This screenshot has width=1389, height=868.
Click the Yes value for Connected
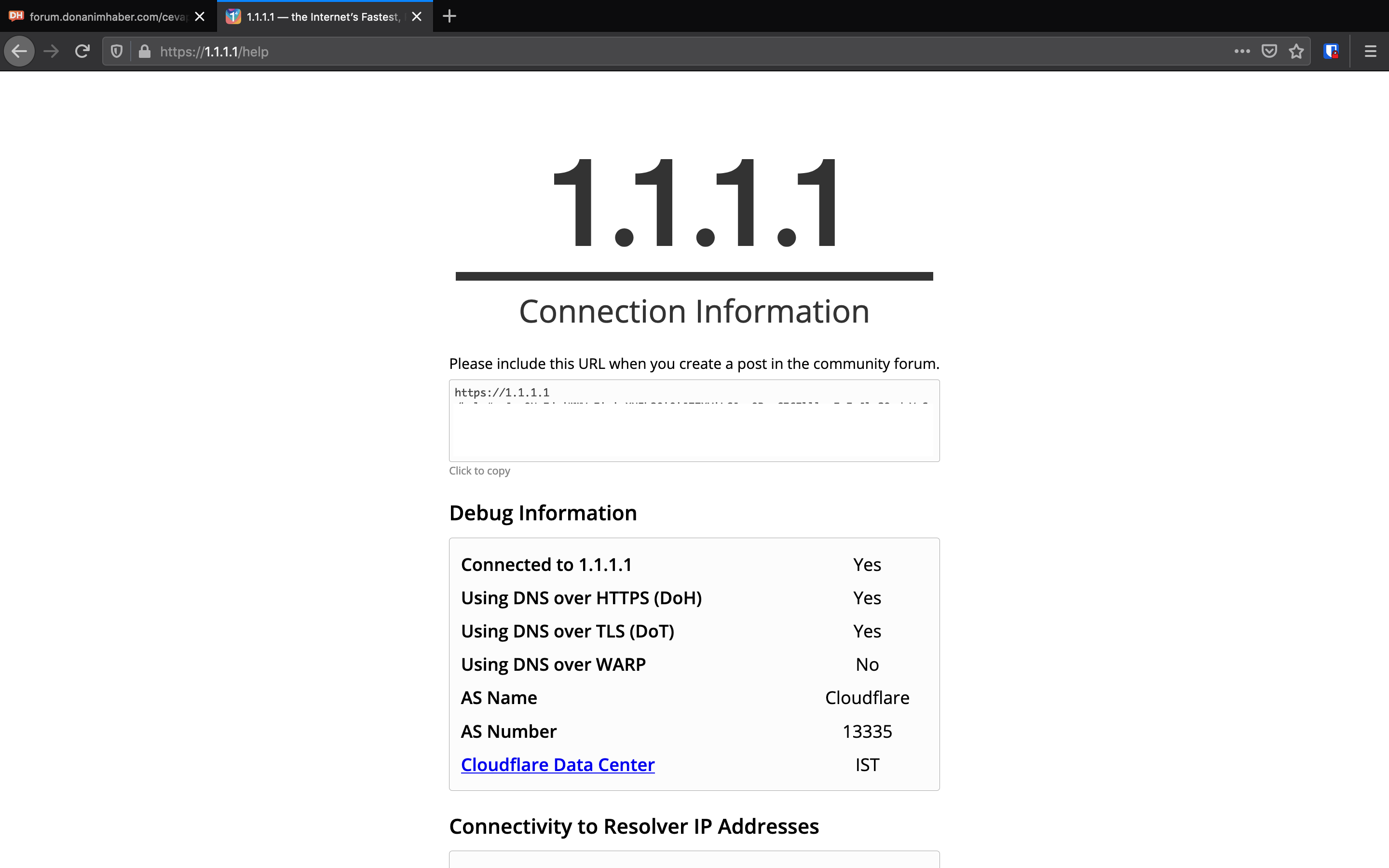[x=867, y=565]
